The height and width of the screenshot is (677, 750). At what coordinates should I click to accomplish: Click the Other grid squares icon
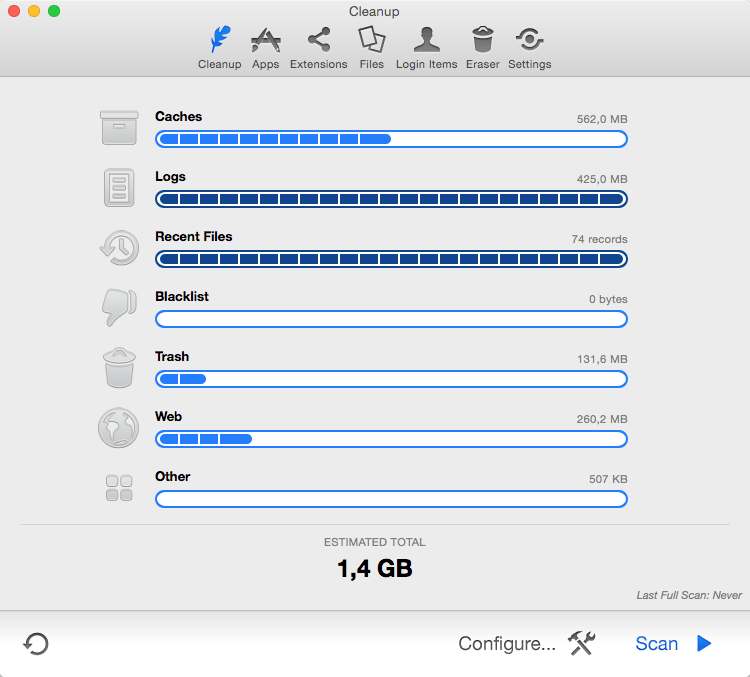click(119, 488)
